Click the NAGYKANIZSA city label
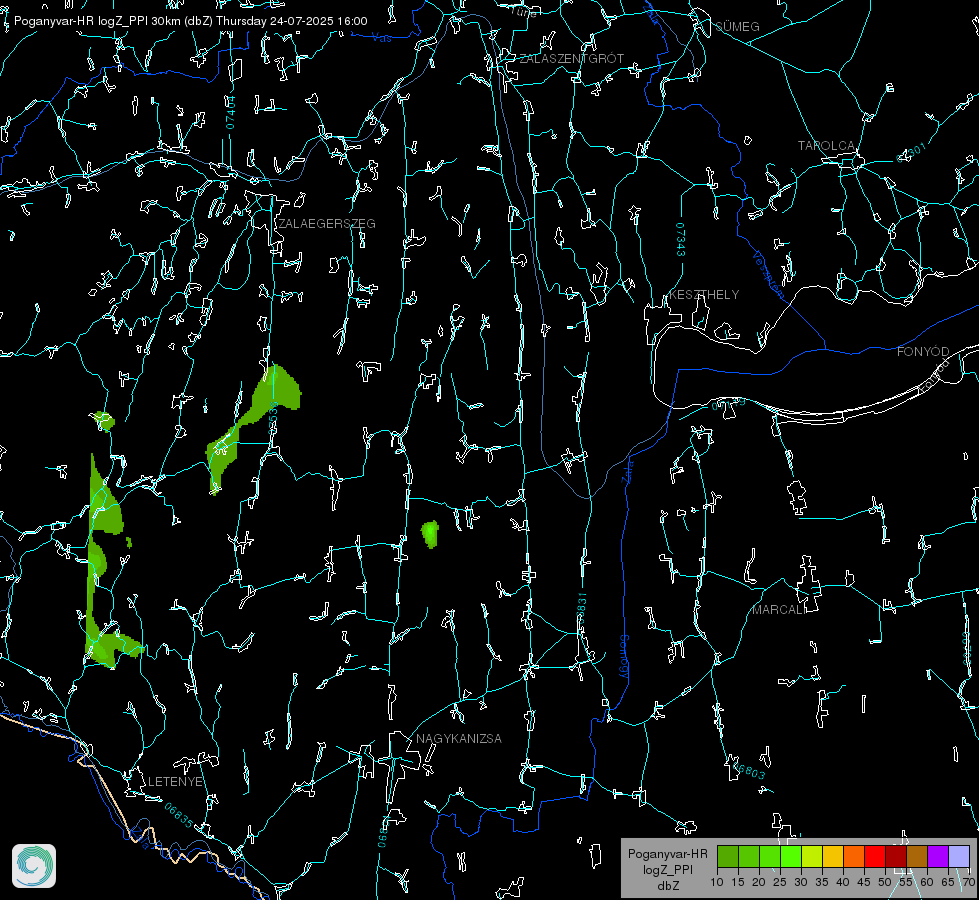979x900 pixels. pos(459,739)
